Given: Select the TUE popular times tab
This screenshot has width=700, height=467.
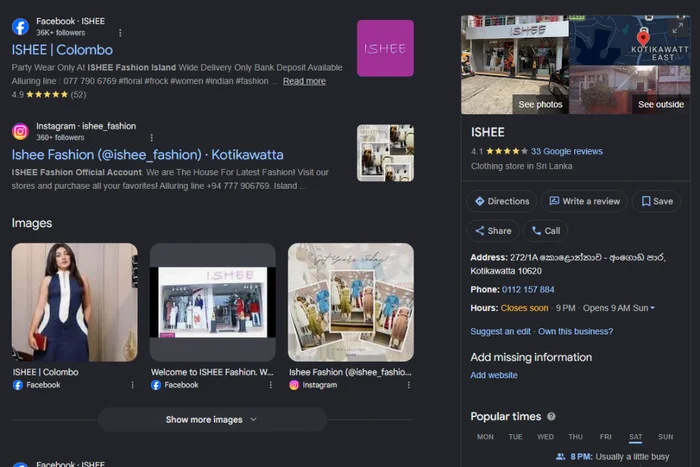Looking at the screenshot, I should [x=515, y=437].
